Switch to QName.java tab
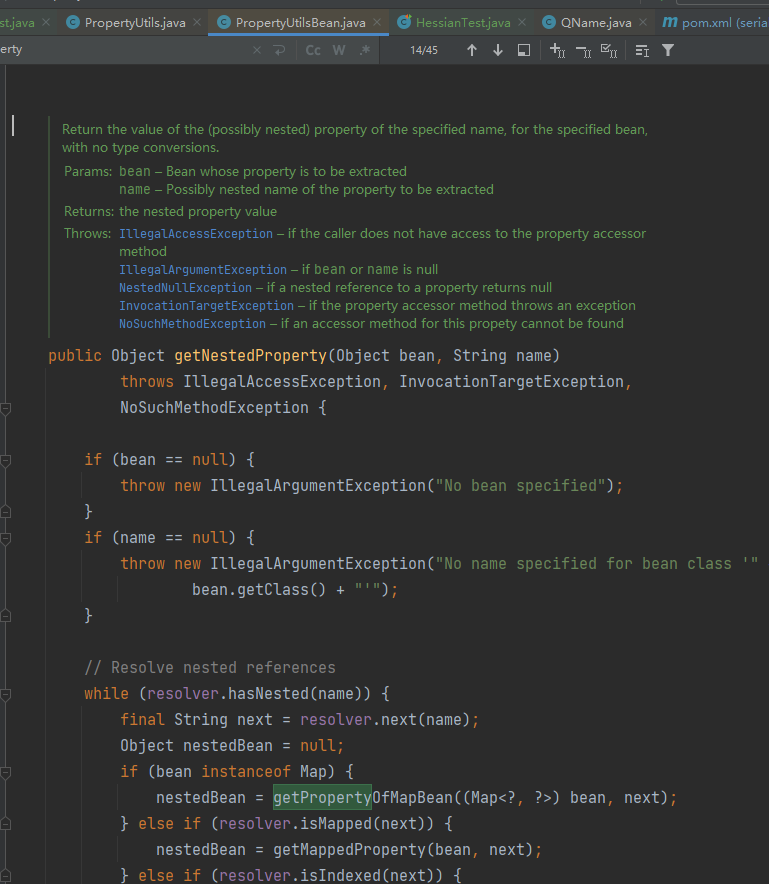Screen dimensions: 769x884 pyautogui.click(x=596, y=23)
